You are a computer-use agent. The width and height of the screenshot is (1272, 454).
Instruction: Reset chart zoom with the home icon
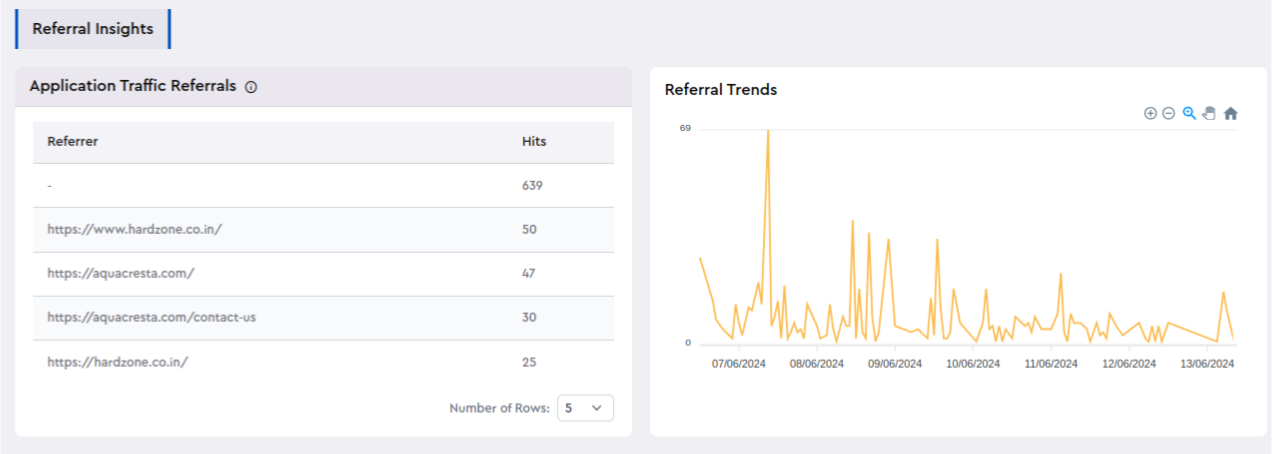click(1231, 113)
